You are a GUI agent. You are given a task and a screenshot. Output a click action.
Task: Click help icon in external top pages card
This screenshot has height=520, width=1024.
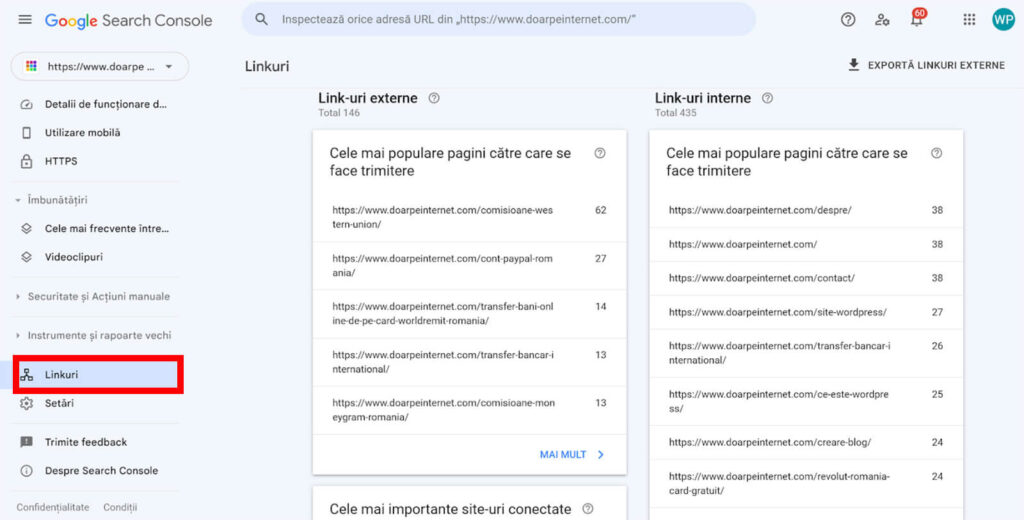(x=600, y=154)
